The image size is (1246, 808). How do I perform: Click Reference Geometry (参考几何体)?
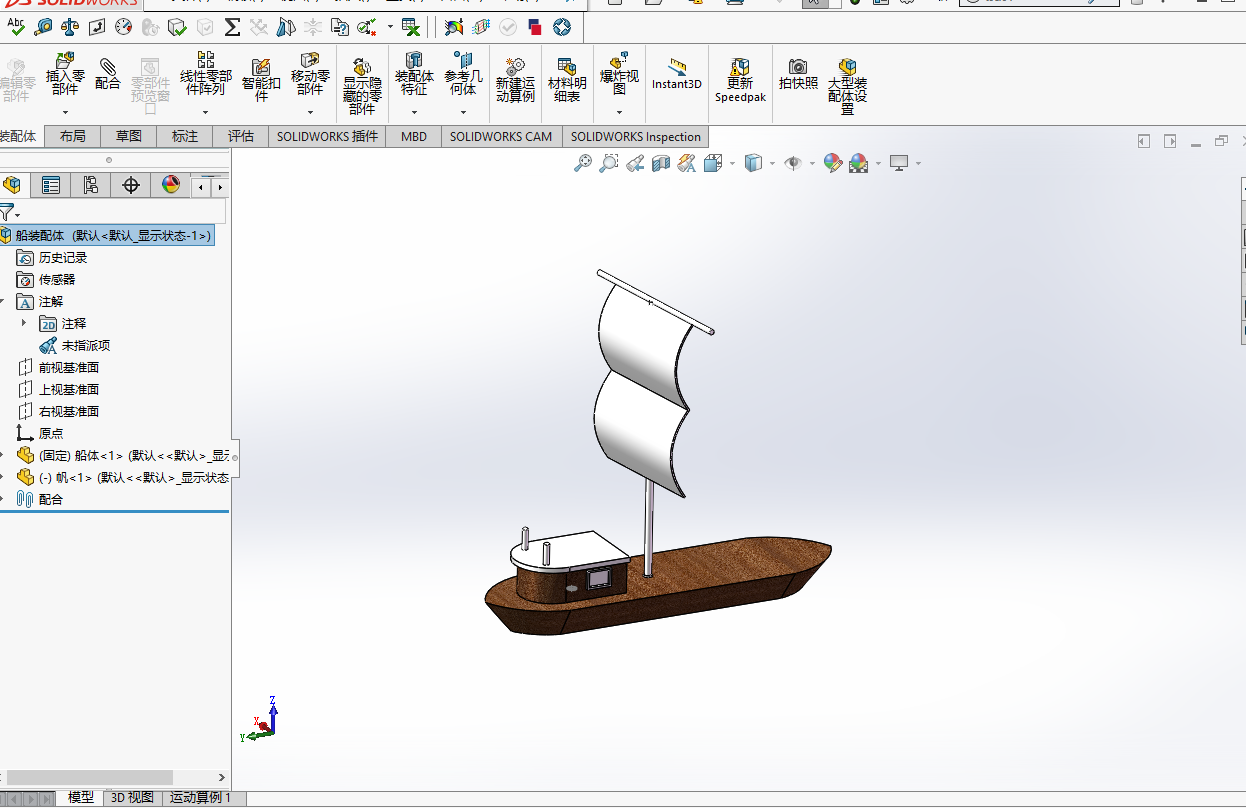pos(463,75)
